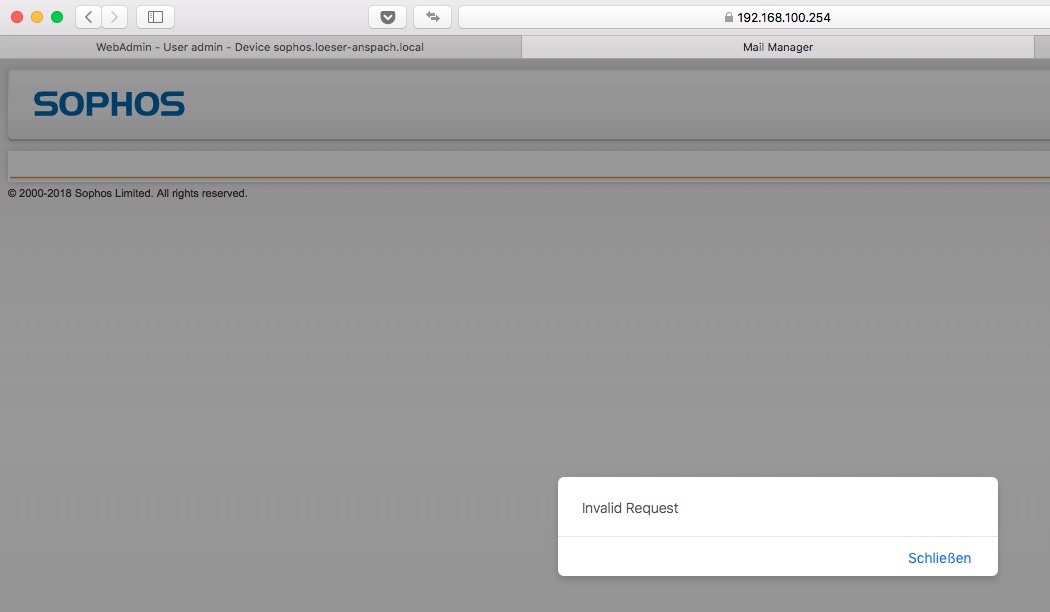Go back with the Safari back arrow
The image size is (1050, 612).
(88, 17)
